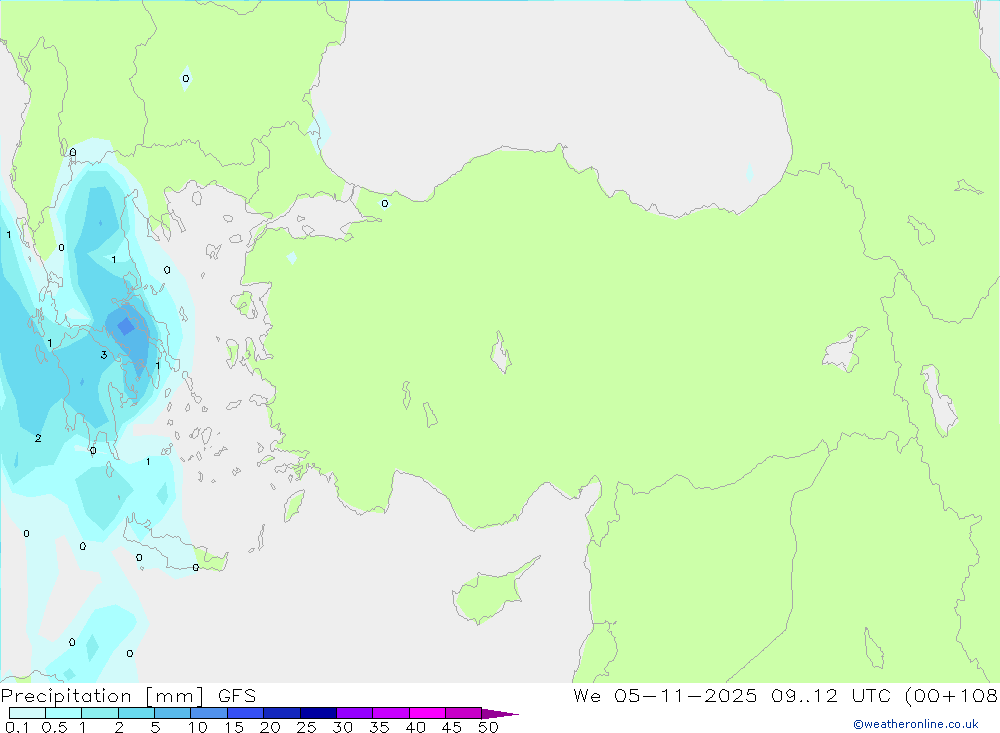1000x733 pixels.
Task: Select the 2–5 mm legend color swatch
Action: point(136,713)
